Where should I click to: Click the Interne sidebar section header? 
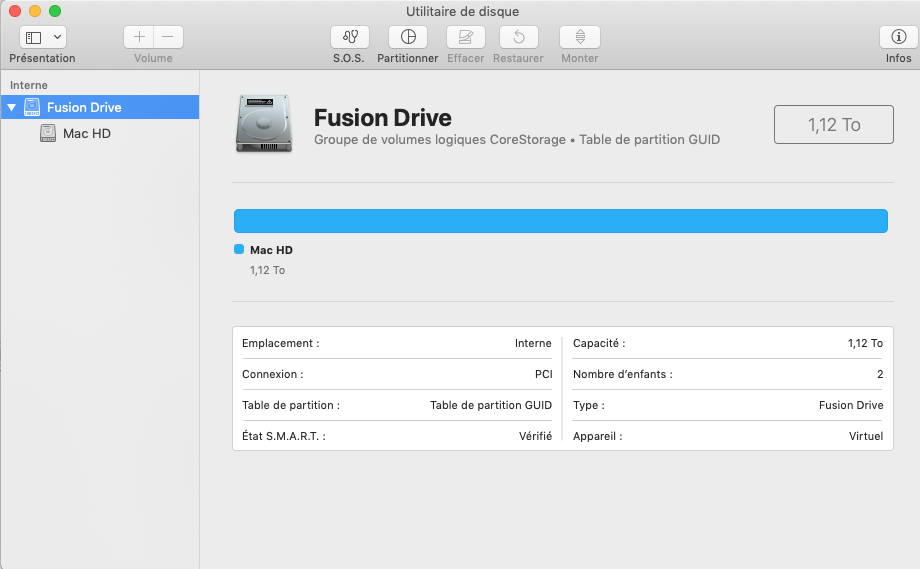[29, 85]
